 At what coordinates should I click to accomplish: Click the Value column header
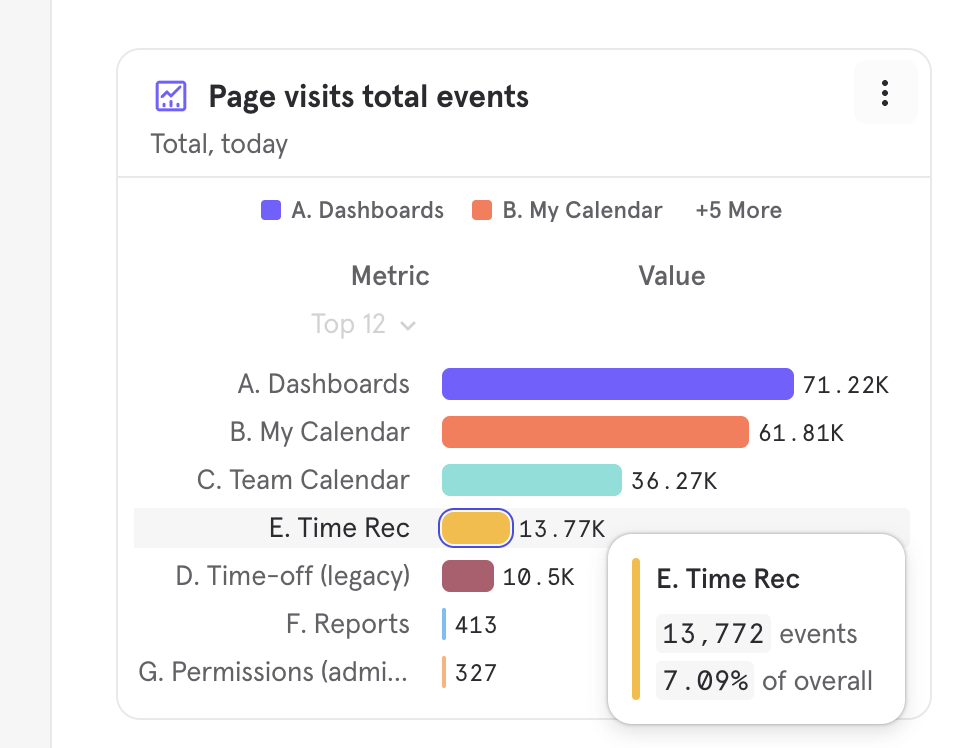coord(671,276)
